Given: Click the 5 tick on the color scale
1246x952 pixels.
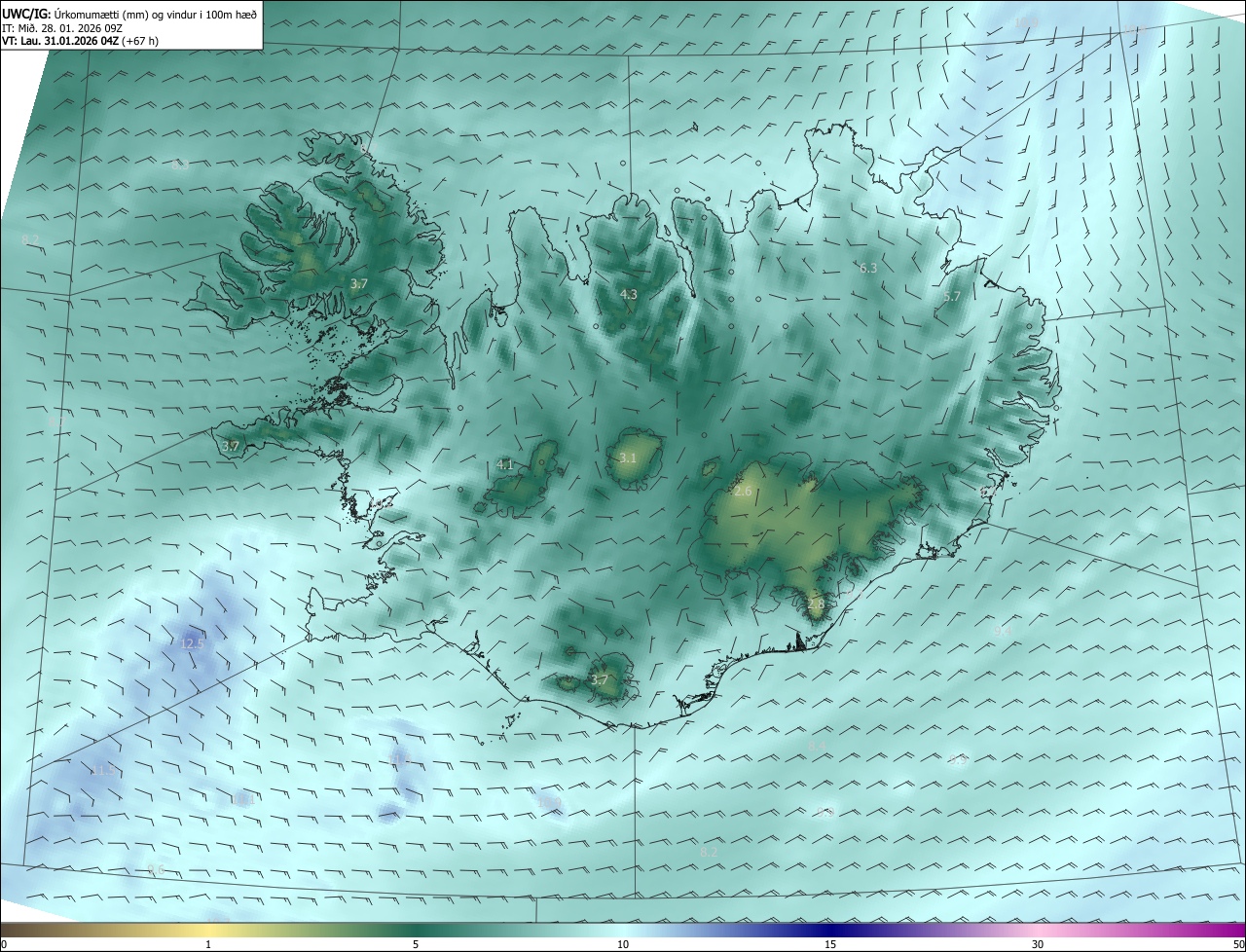Looking at the screenshot, I should pos(416,944).
